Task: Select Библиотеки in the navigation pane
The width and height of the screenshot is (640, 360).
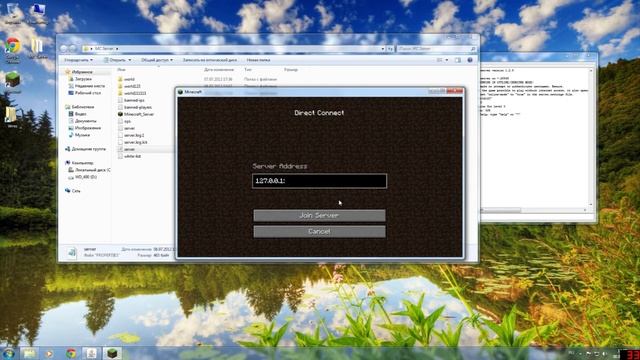Action: click(x=82, y=107)
